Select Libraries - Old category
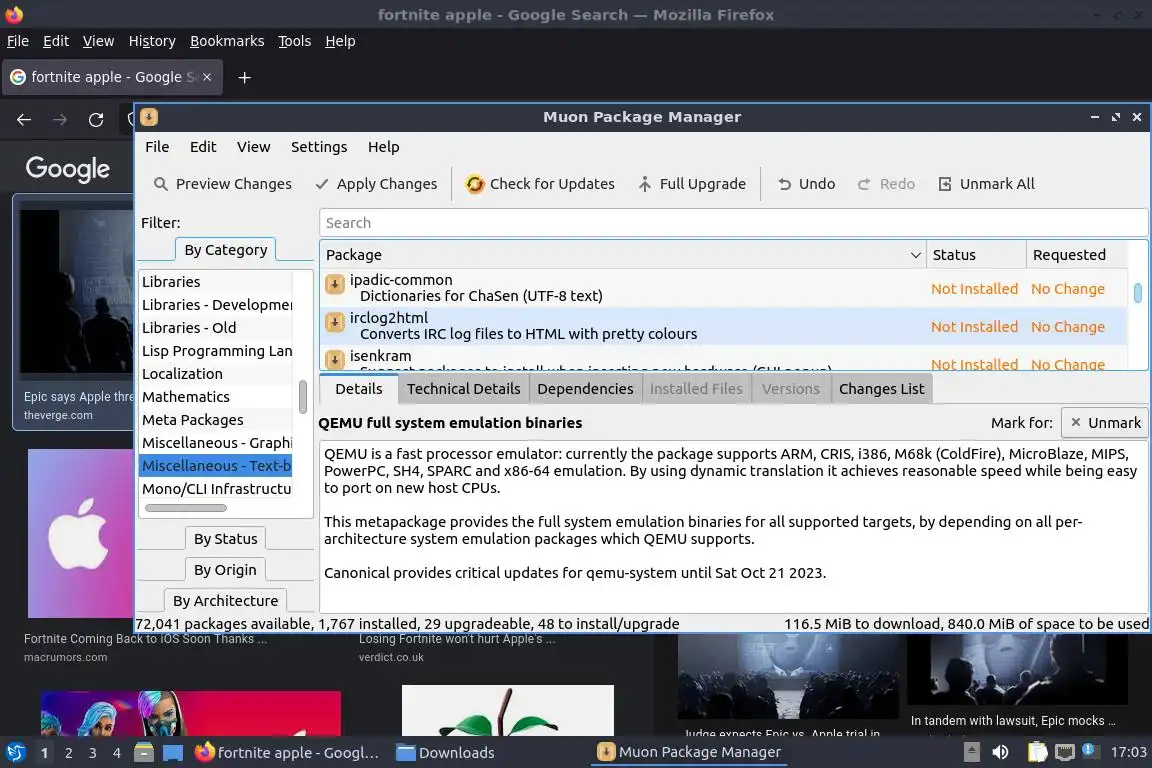Screen dimensions: 1152x768 pyautogui.click(x=216, y=328)
